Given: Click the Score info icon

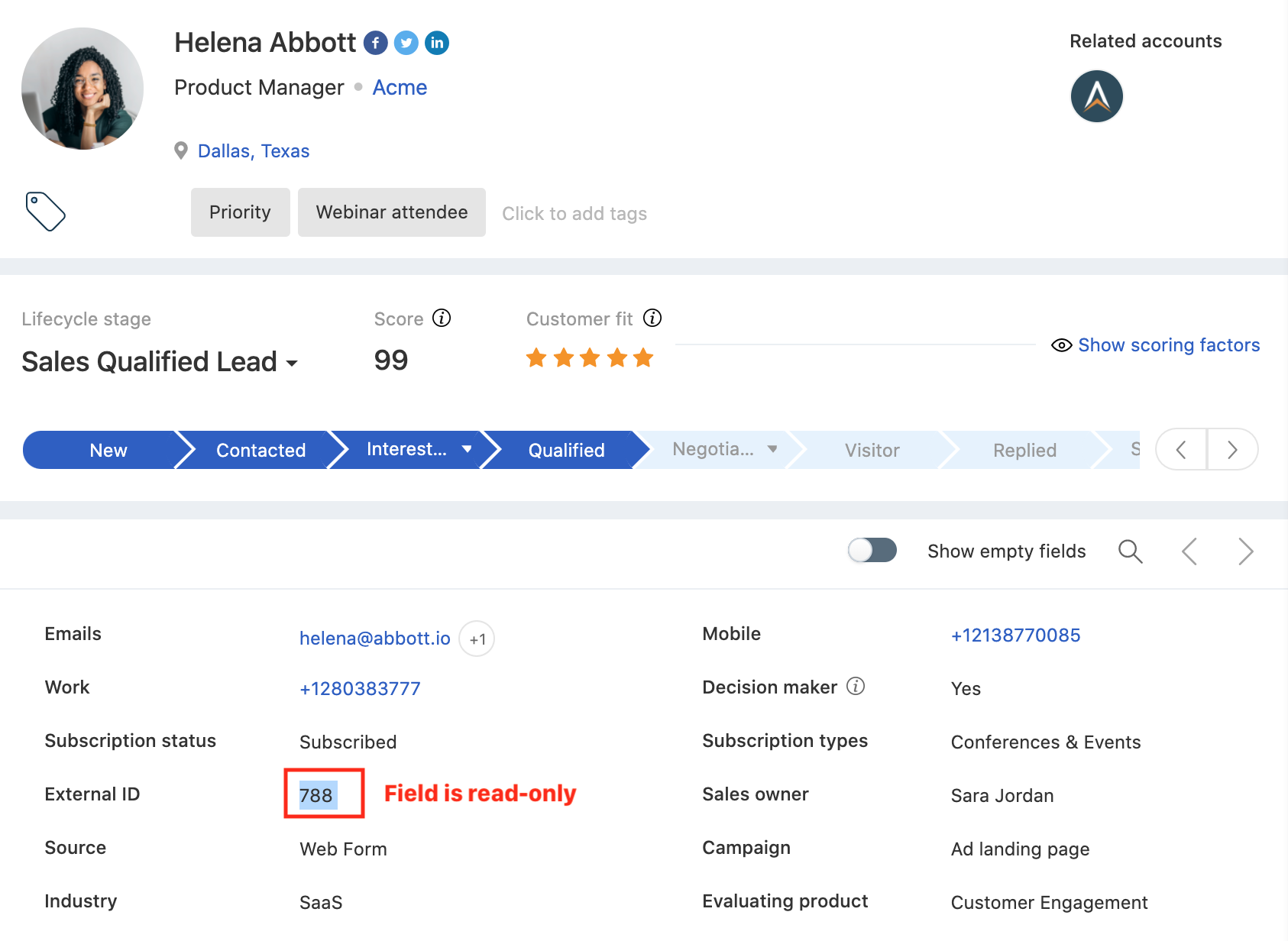Looking at the screenshot, I should pyautogui.click(x=442, y=319).
